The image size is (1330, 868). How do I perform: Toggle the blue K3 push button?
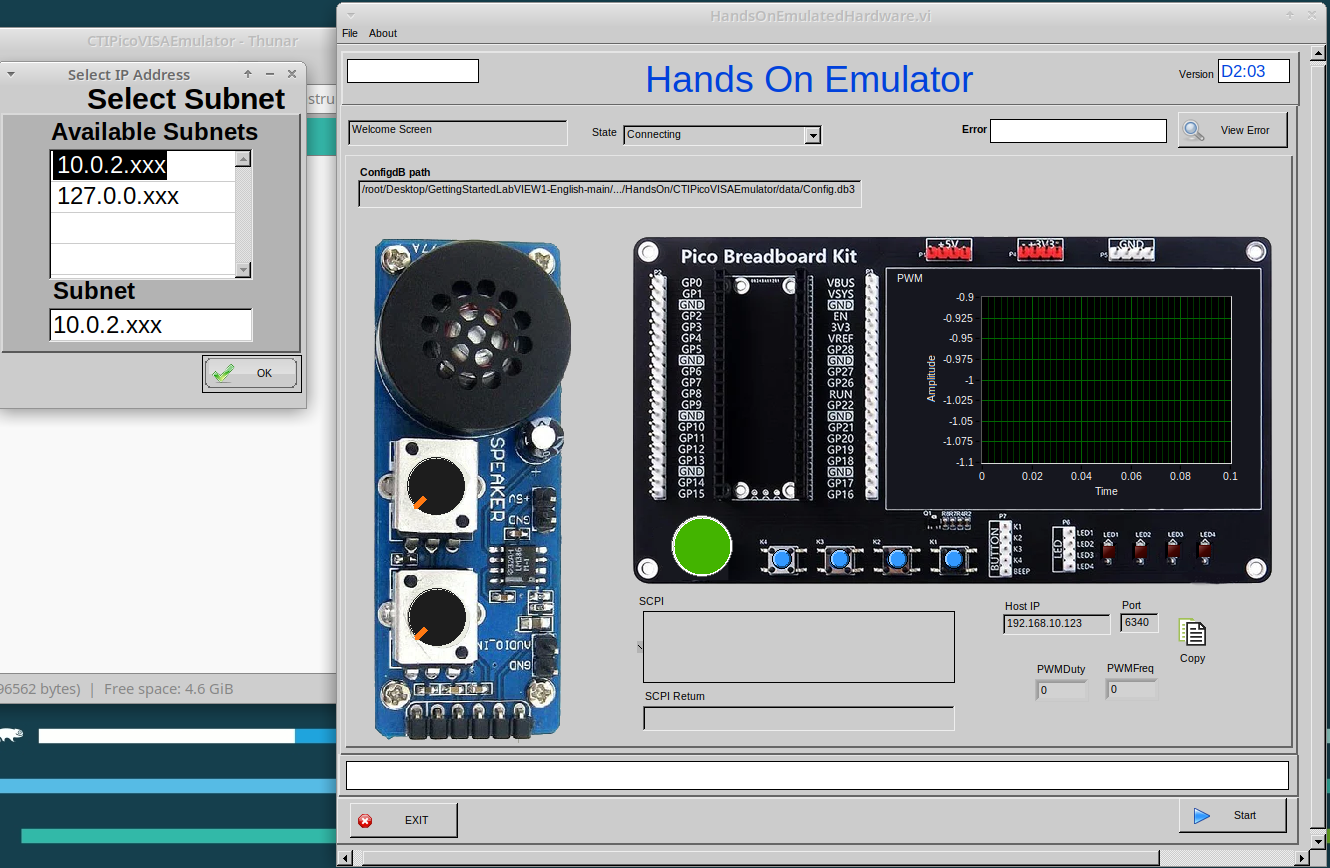coord(840,558)
